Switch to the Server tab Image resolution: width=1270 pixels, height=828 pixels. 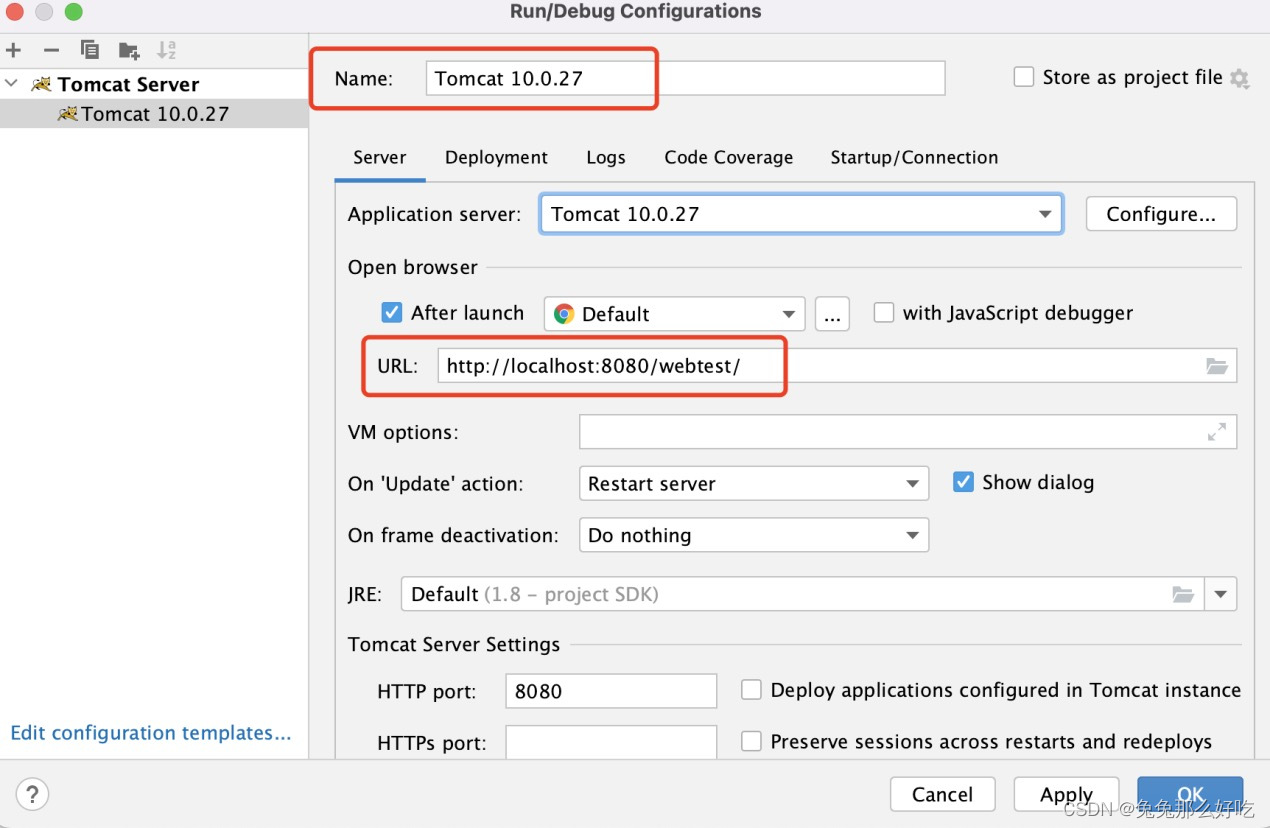[x=380, y=157]
